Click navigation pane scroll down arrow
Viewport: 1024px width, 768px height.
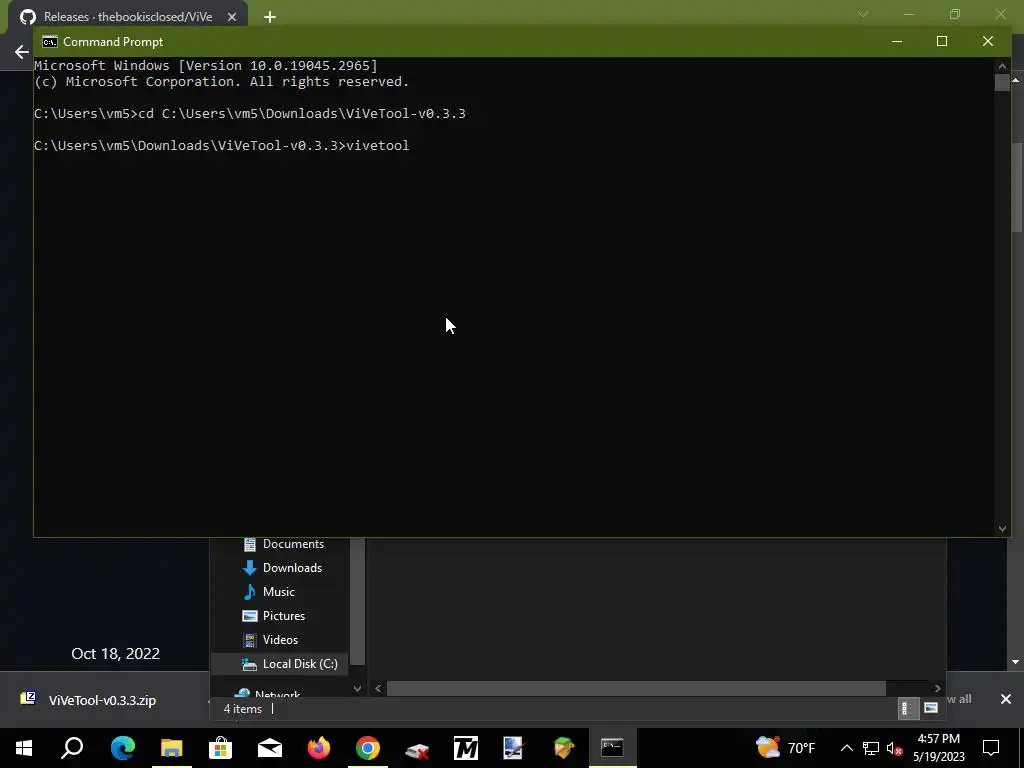pos(357,688)
